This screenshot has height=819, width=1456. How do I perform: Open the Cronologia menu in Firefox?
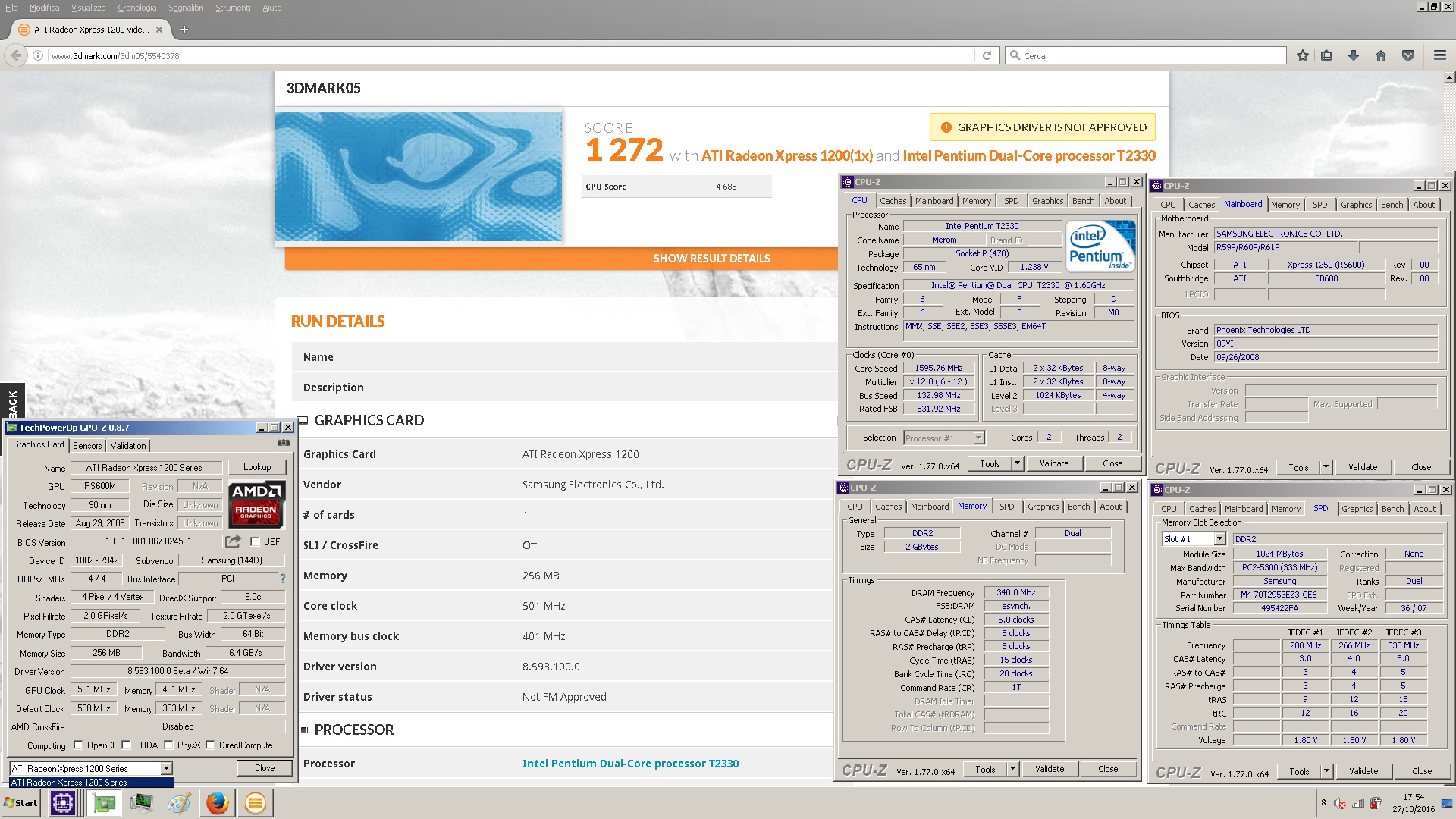pyautogui.click(x=137, y=8)
